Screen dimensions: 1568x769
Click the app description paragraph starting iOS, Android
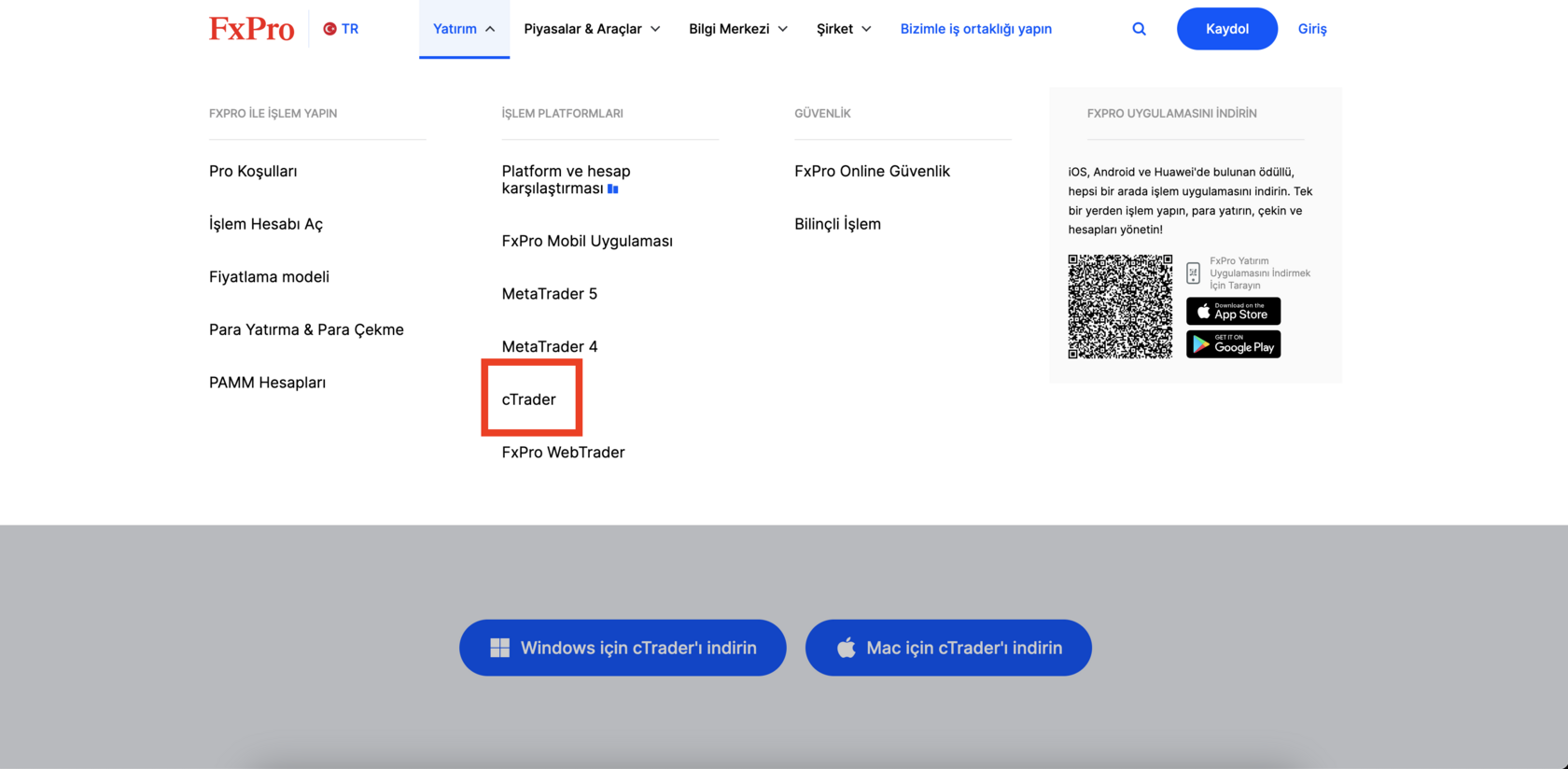(1190, 201)
